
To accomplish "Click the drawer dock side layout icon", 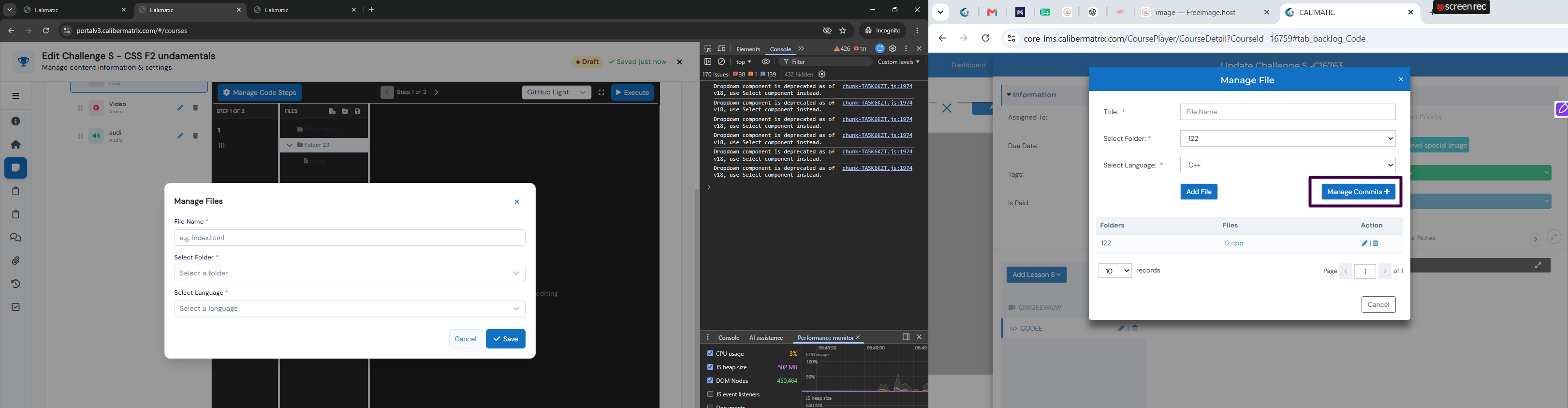I will 906,337.
